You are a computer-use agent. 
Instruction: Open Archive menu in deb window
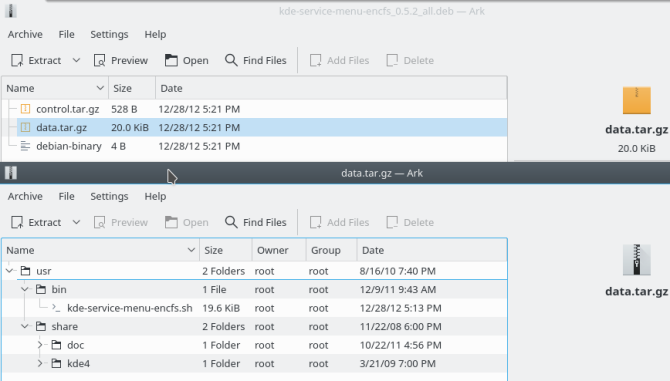[25, 35]
